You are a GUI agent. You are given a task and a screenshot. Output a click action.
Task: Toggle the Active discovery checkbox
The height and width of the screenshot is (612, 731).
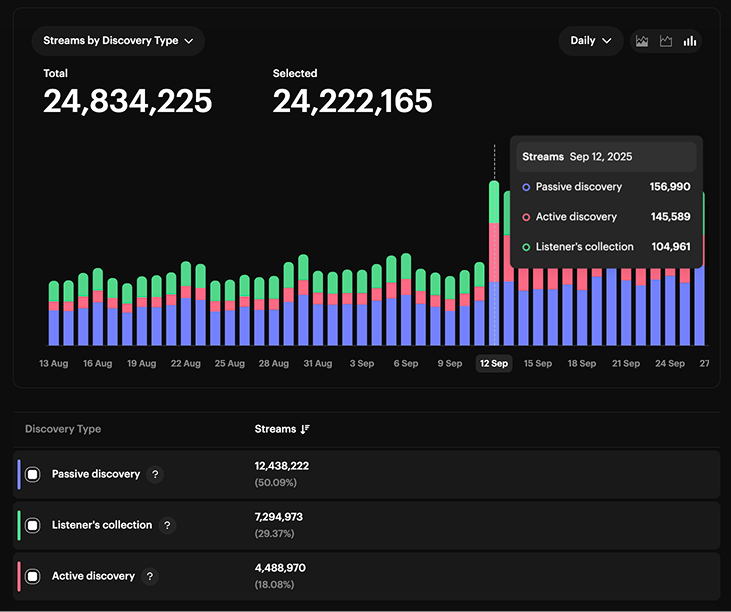pyautogui.click(x=33, y=577)
